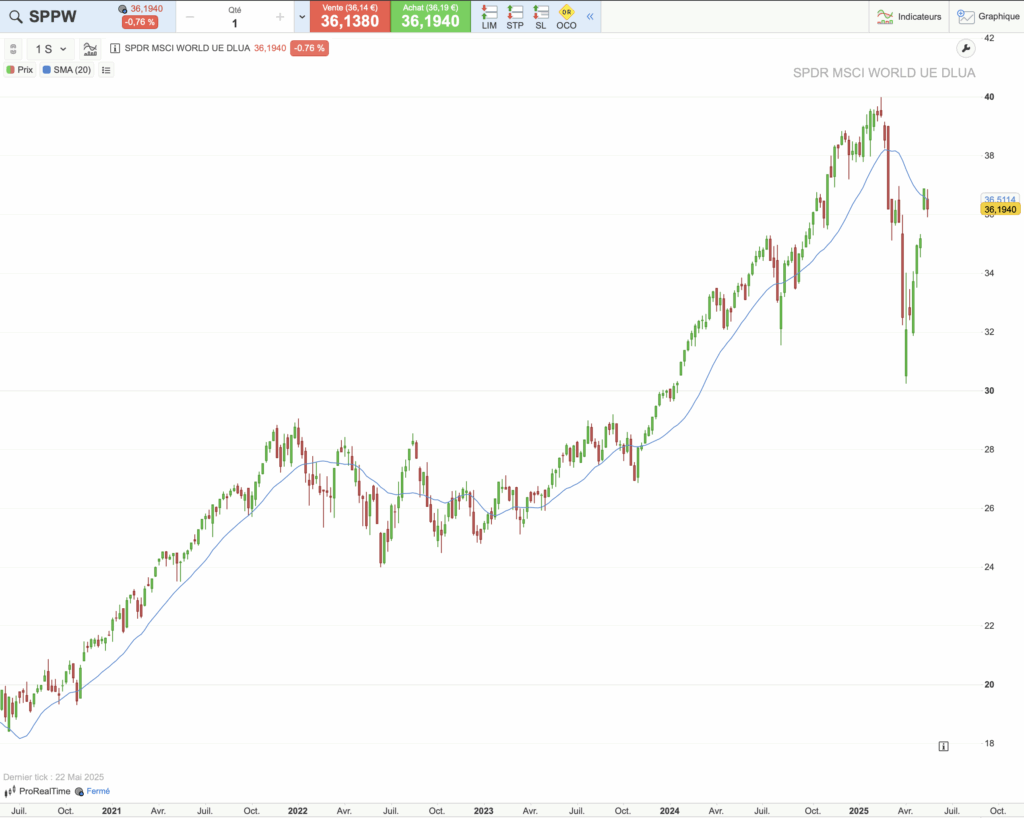1024x818 pixels.
Task: Select the OCO order icon
Action: click(x=566, y=17)
